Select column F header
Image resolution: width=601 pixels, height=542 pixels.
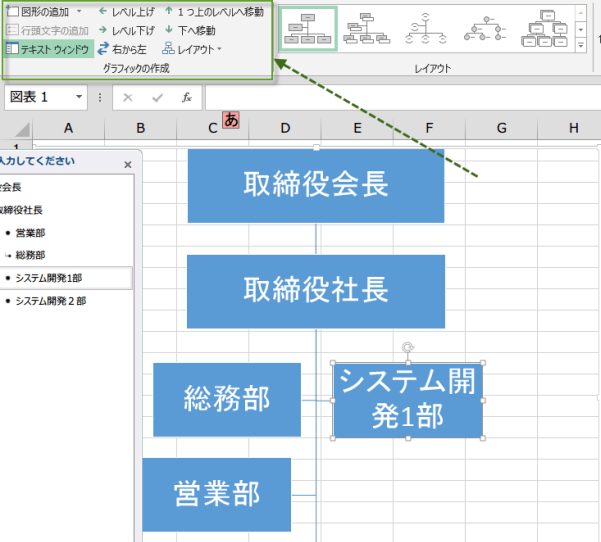tap(429, 128)
